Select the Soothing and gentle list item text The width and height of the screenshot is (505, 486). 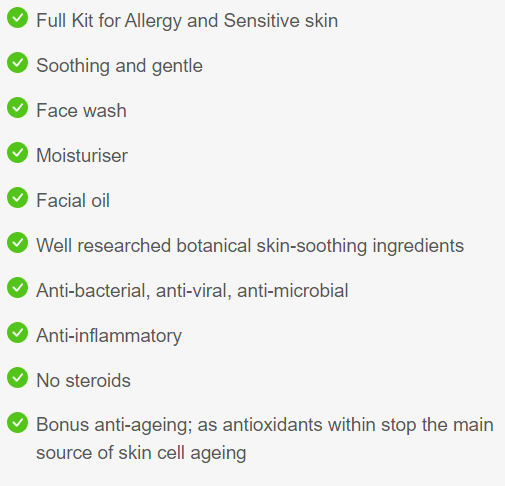(119, 66)
